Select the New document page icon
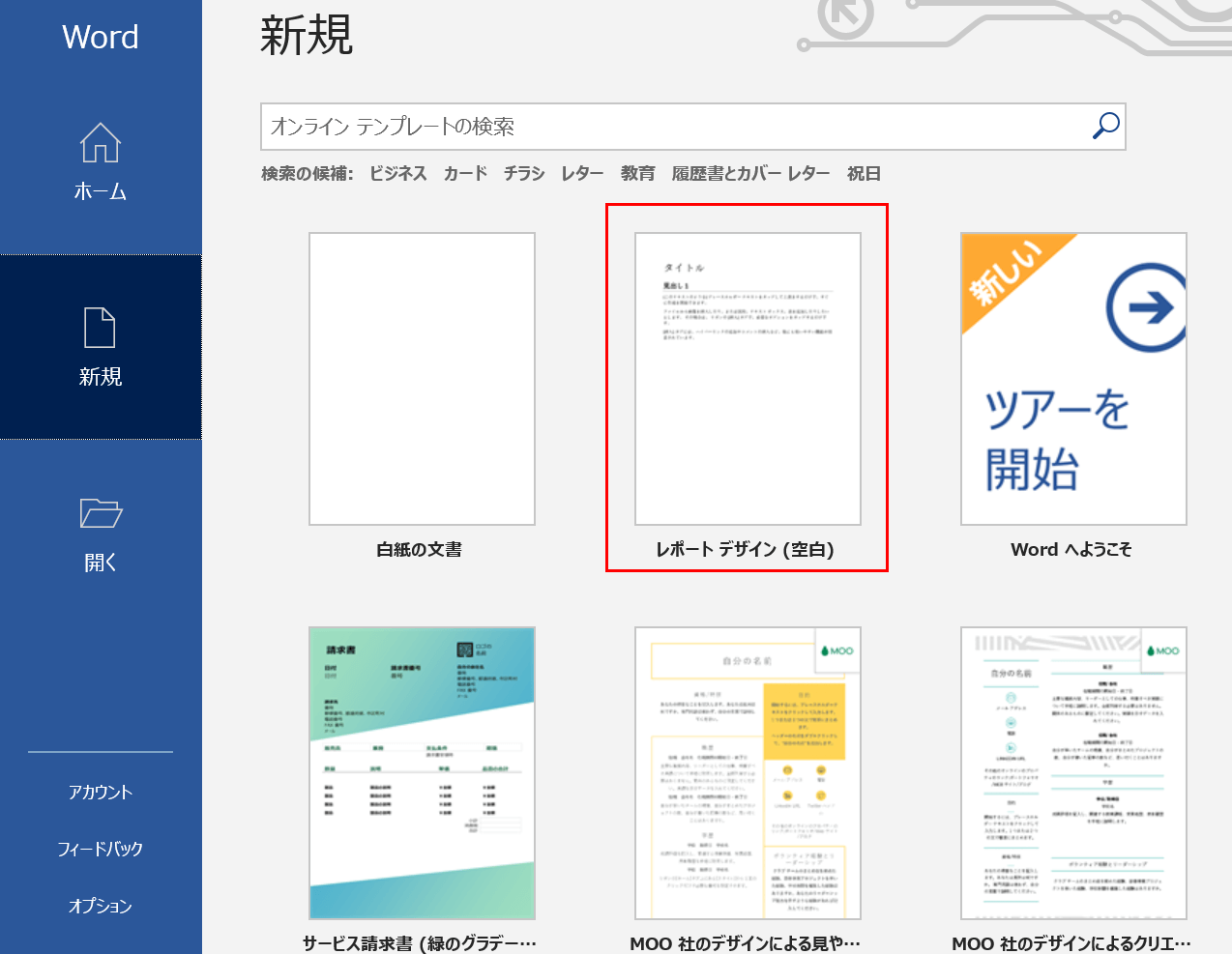 pos(101,328)
